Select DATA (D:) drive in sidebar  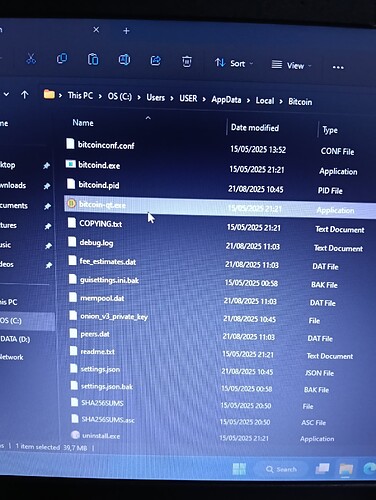click(15, 339)
